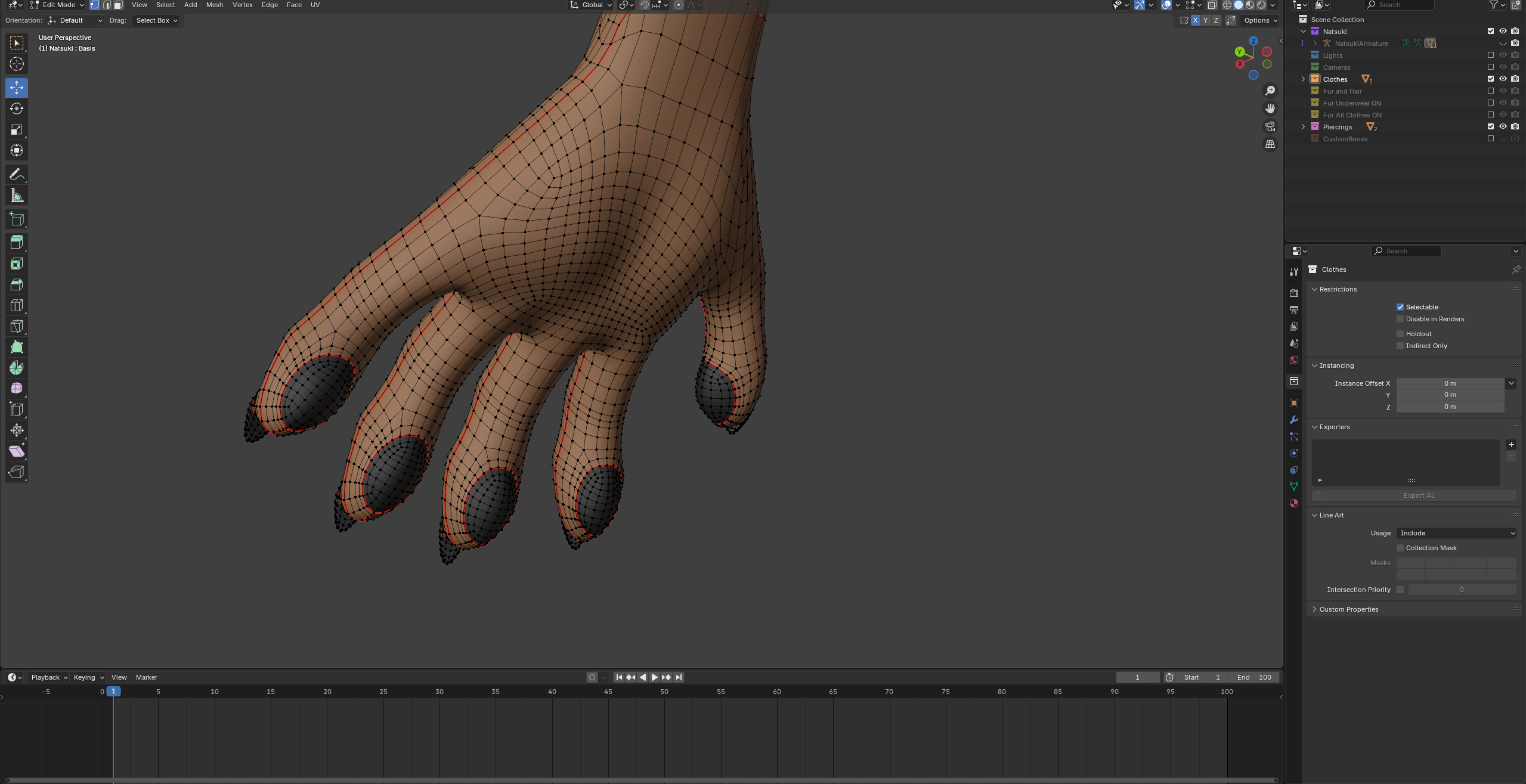Click the Options button in header
Screen dimensions: 1526x784
(1260, 20)
